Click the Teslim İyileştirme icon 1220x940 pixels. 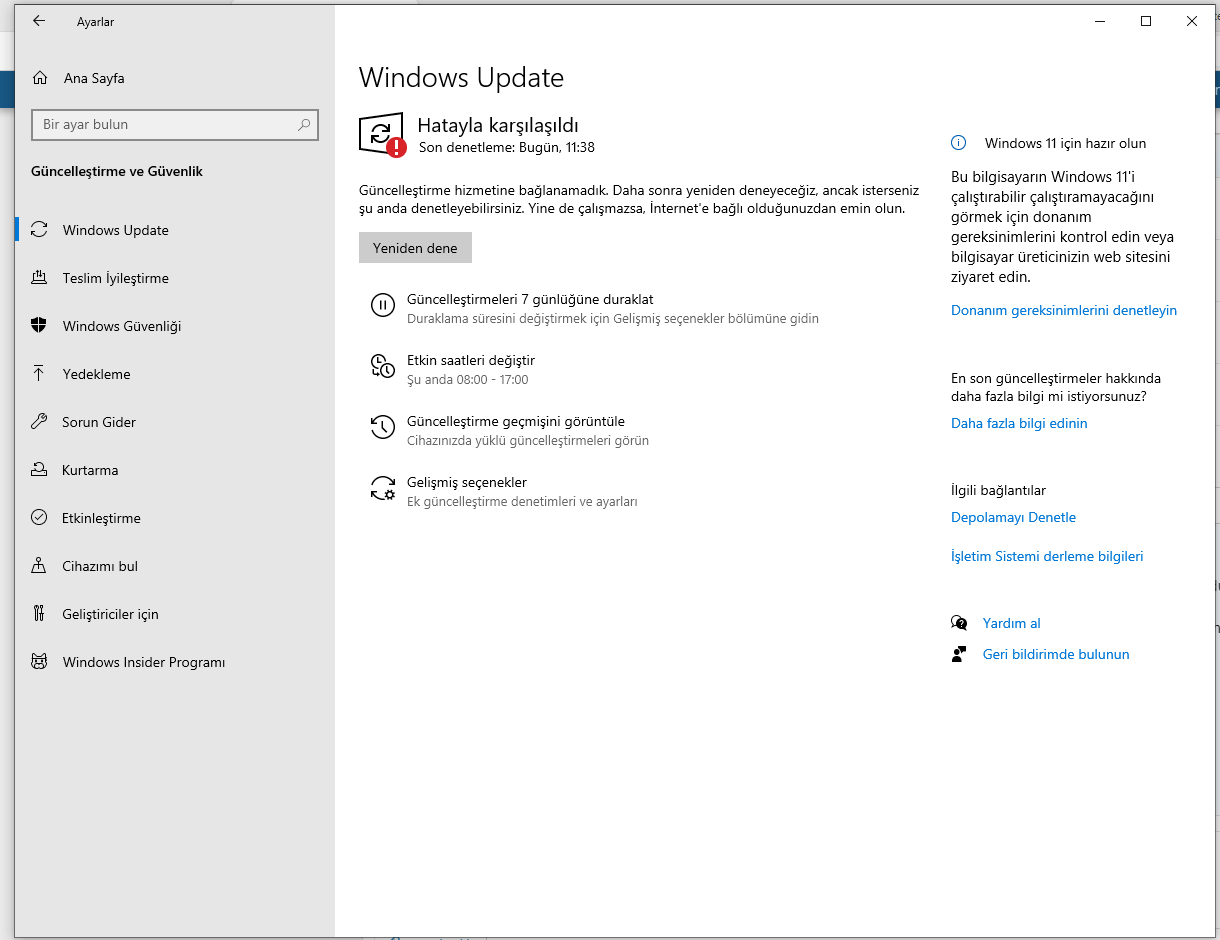pyautogui.click(x=39, y=278)
